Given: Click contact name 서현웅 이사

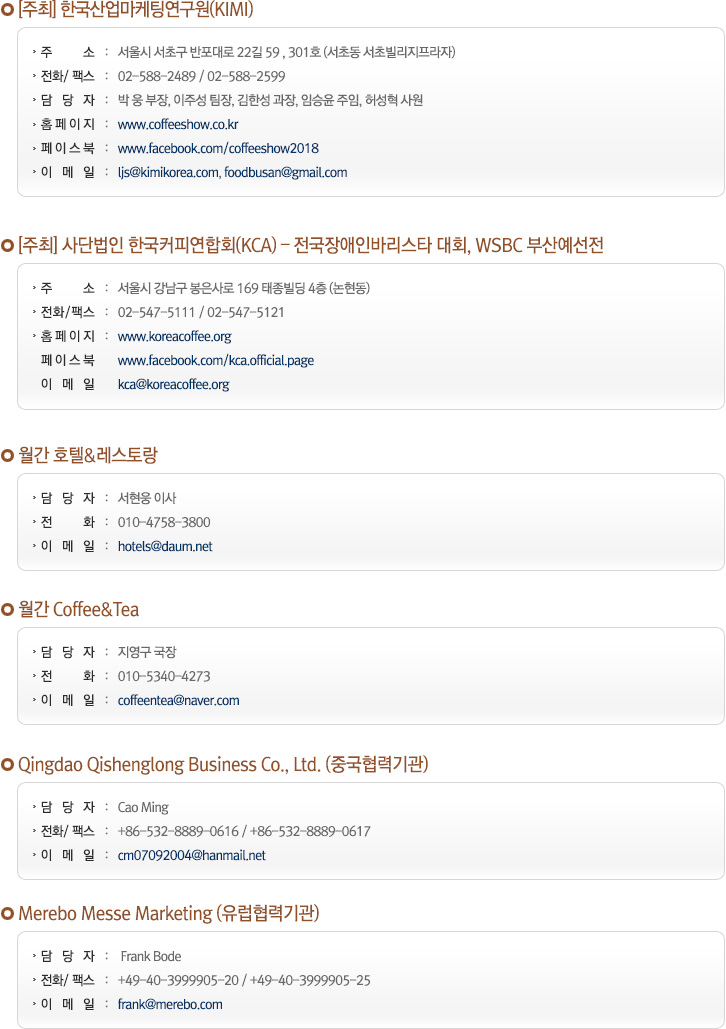Looking at the screenshot, I should click(147, 498).
